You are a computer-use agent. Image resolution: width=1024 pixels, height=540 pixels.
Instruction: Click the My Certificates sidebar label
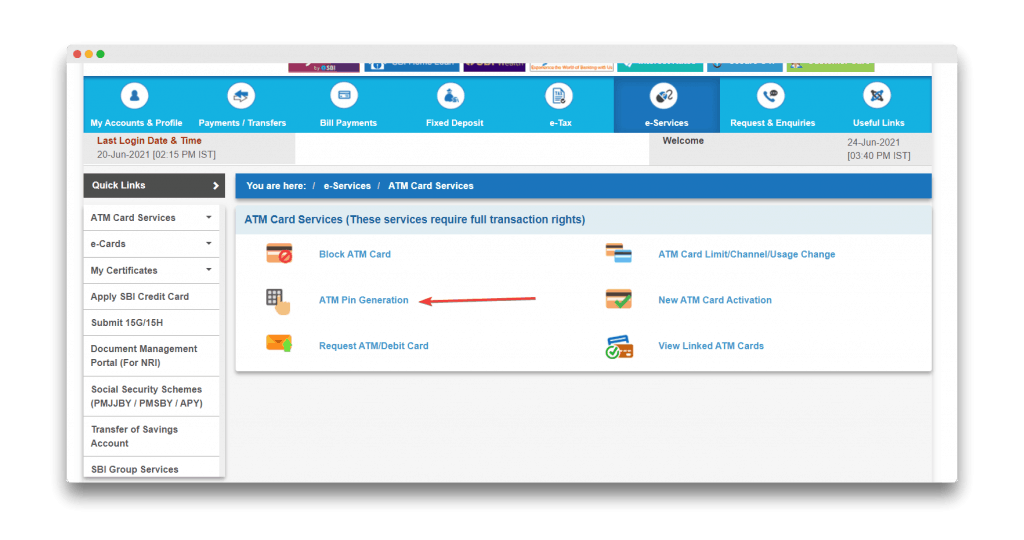(123, 270)
